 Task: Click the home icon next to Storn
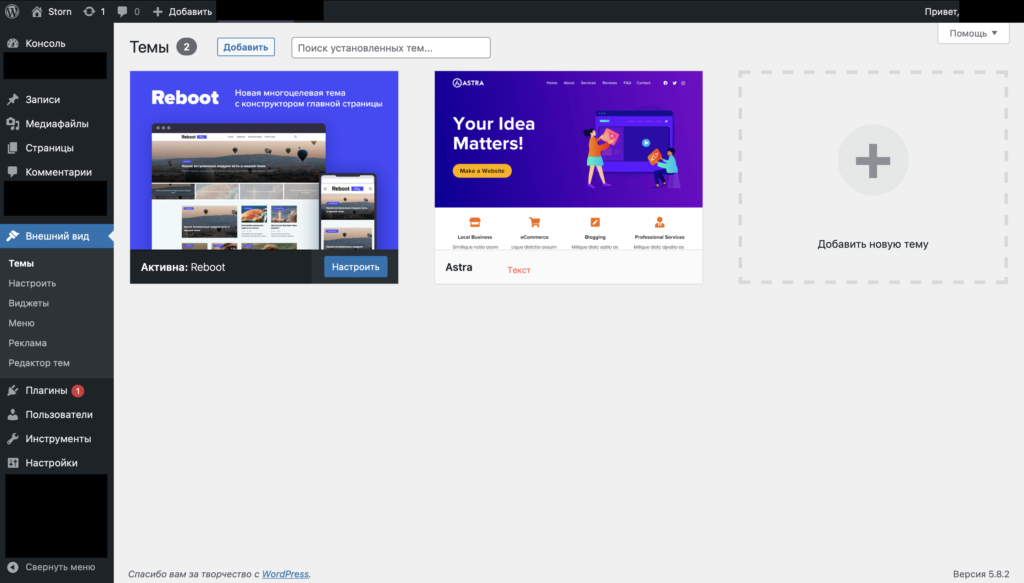[37, 12]
